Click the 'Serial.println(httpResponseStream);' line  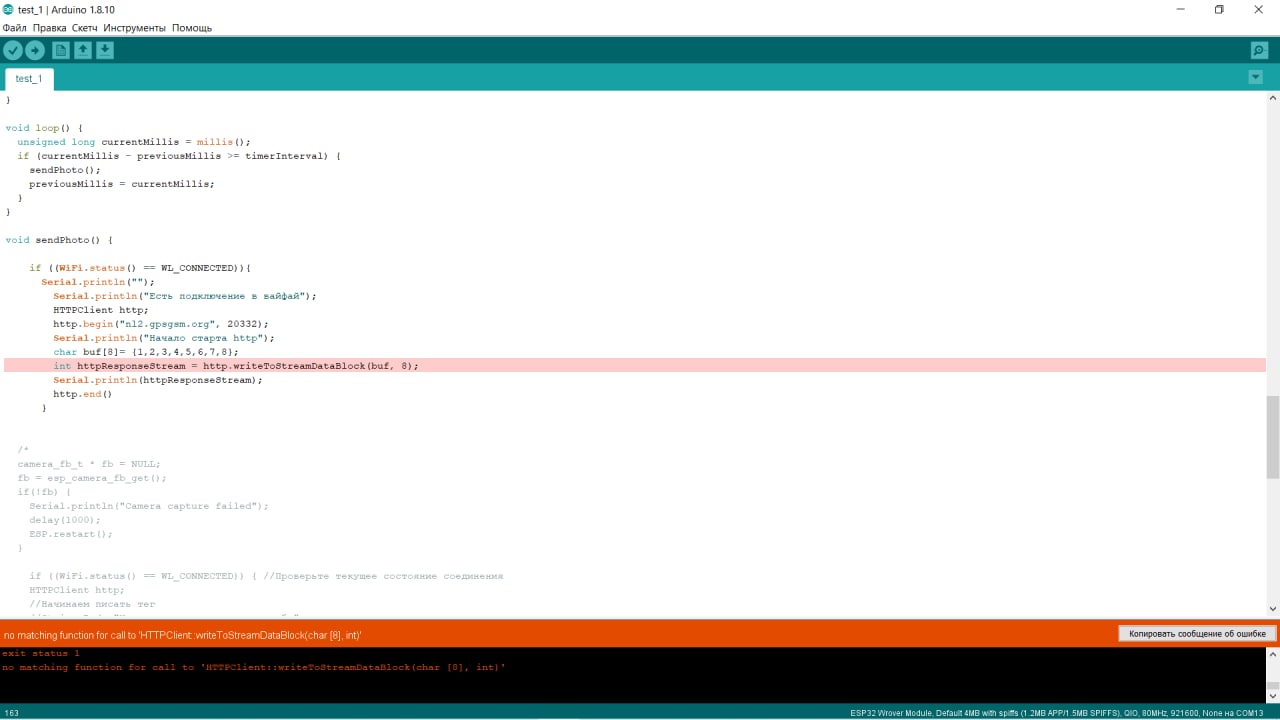[x=158, y=380]
